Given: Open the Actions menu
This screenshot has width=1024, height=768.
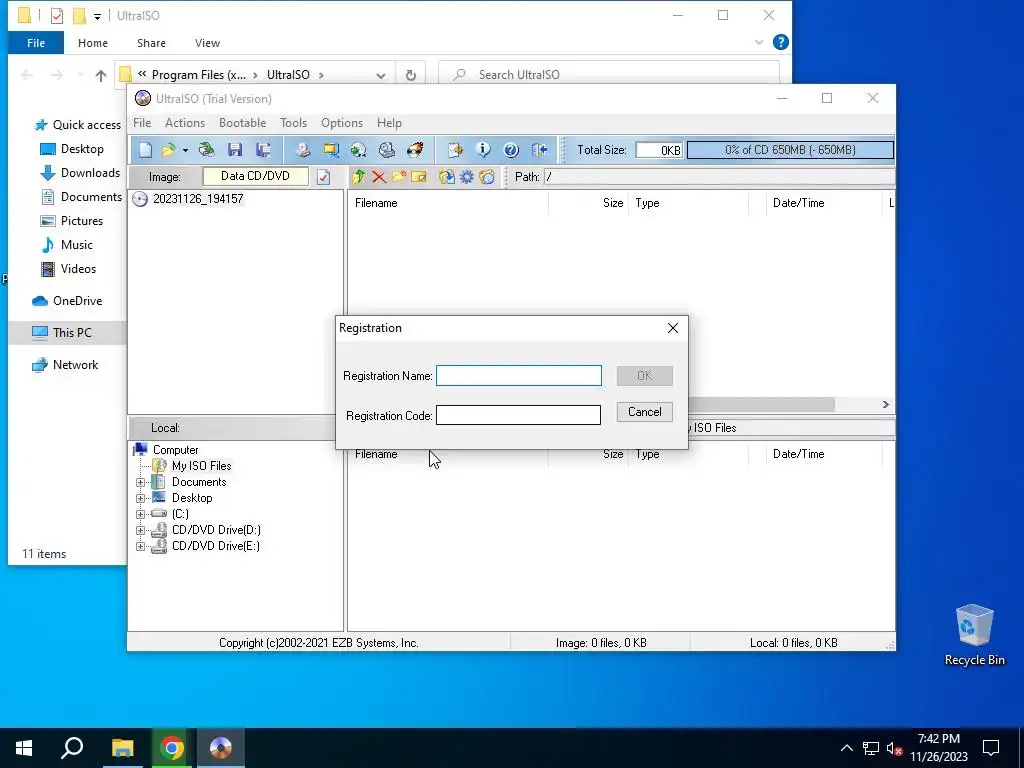Looking at the screenshot, I should (185, 123).
